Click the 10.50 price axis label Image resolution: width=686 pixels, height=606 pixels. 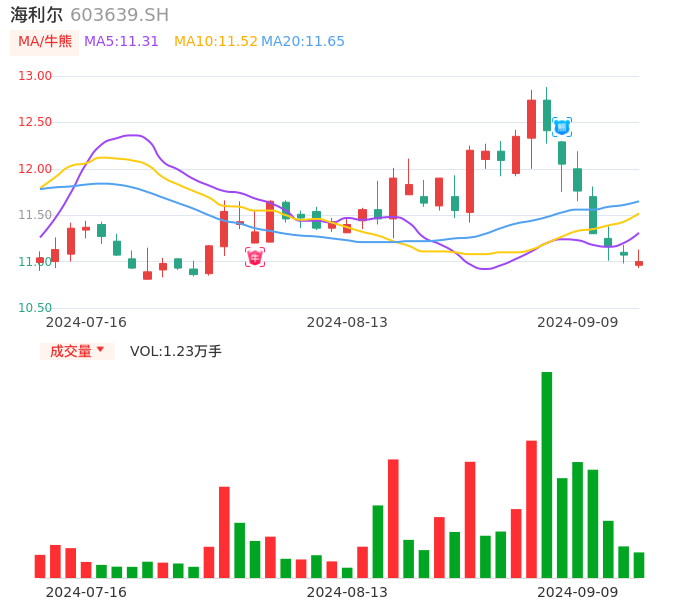[x=35, y=308]
